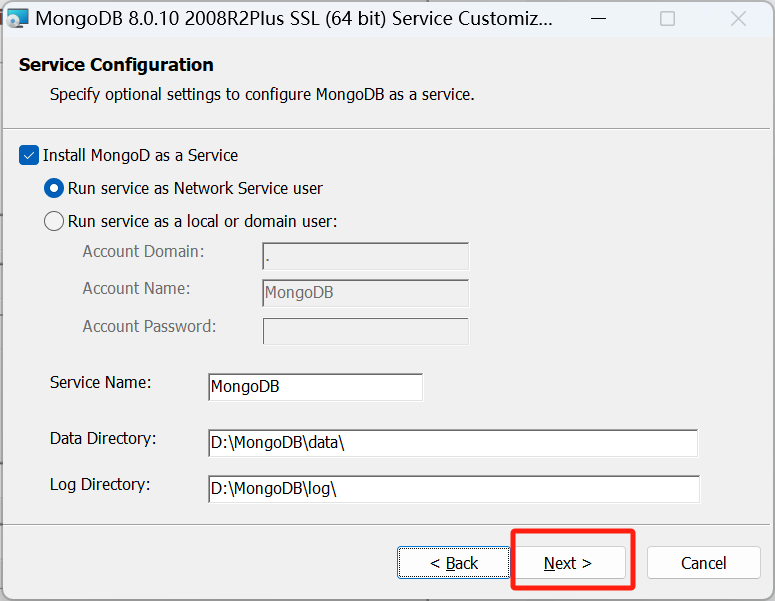Edit the Service Name field

point(315,386)
